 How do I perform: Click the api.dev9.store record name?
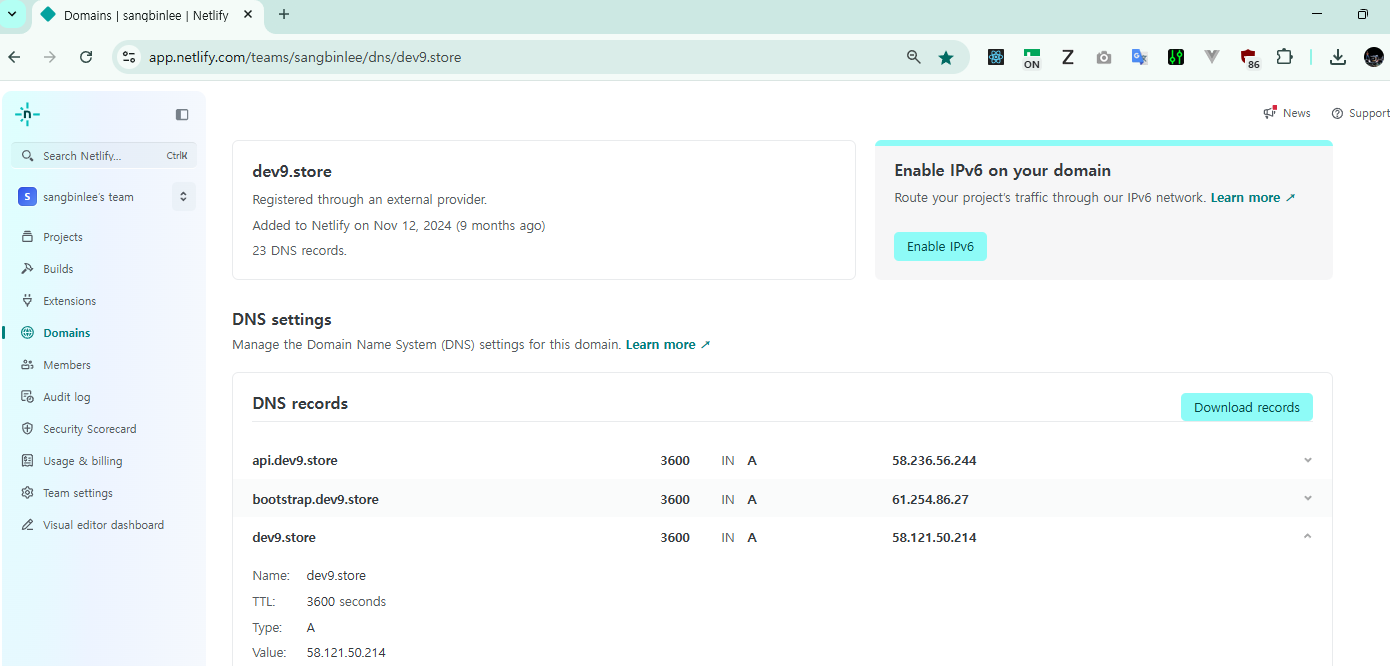tap(295, 461)
